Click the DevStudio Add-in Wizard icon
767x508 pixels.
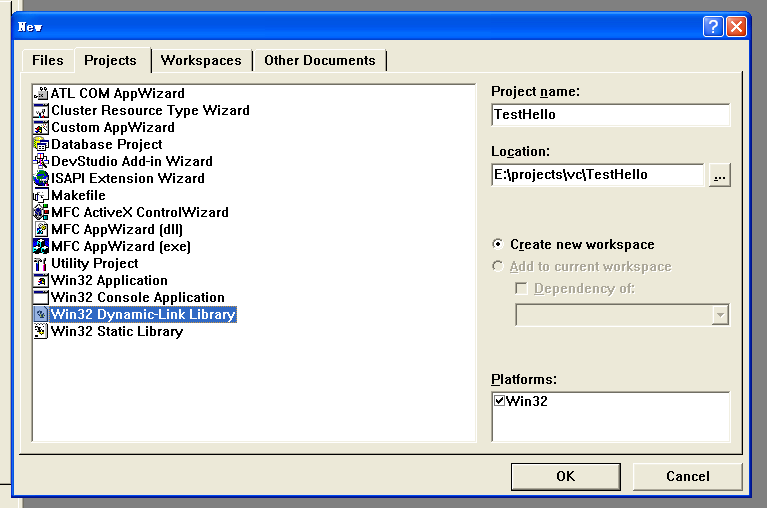point(41,161)
